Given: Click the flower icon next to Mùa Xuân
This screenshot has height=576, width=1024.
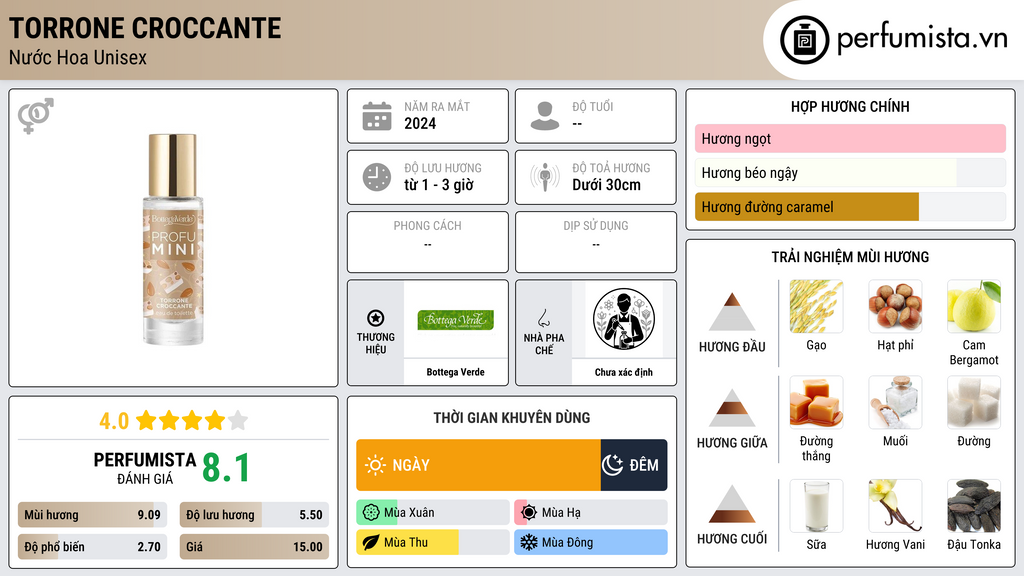Looking at the screenshot, I should click(371, 513).
